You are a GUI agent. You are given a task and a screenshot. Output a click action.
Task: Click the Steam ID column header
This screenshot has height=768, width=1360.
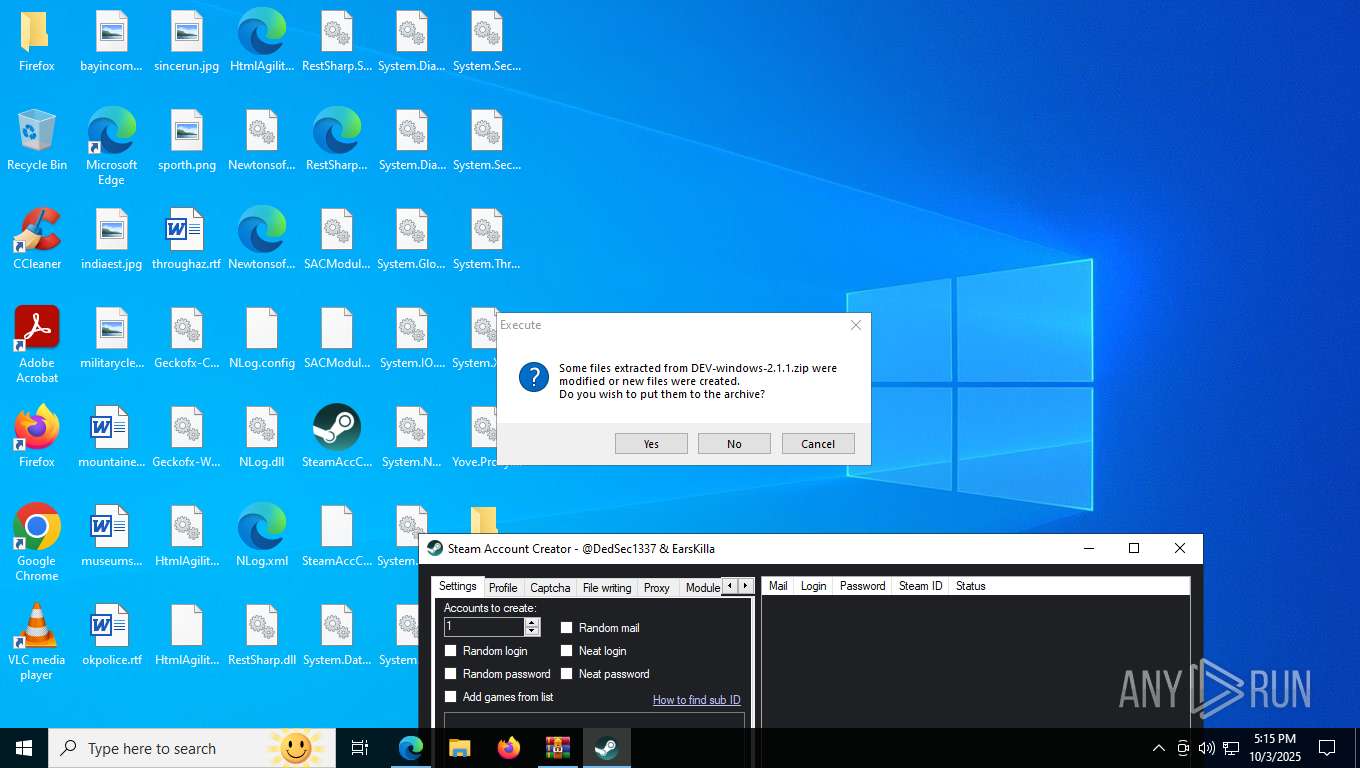tap(920, 586)
